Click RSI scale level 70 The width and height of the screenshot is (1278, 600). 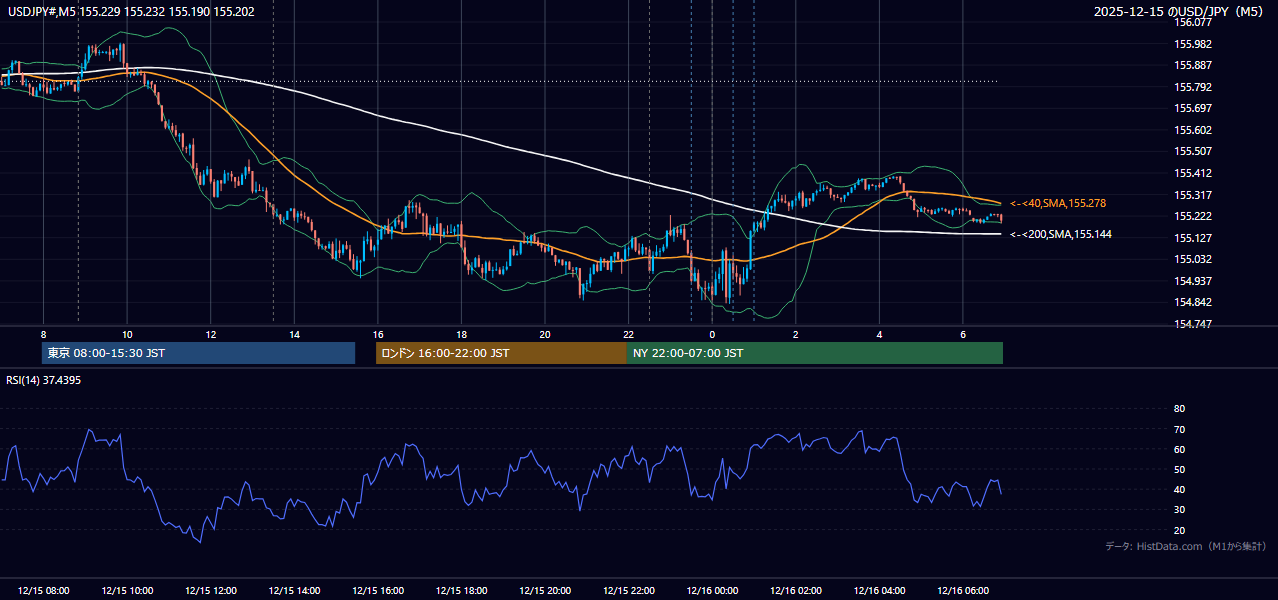1179,429
